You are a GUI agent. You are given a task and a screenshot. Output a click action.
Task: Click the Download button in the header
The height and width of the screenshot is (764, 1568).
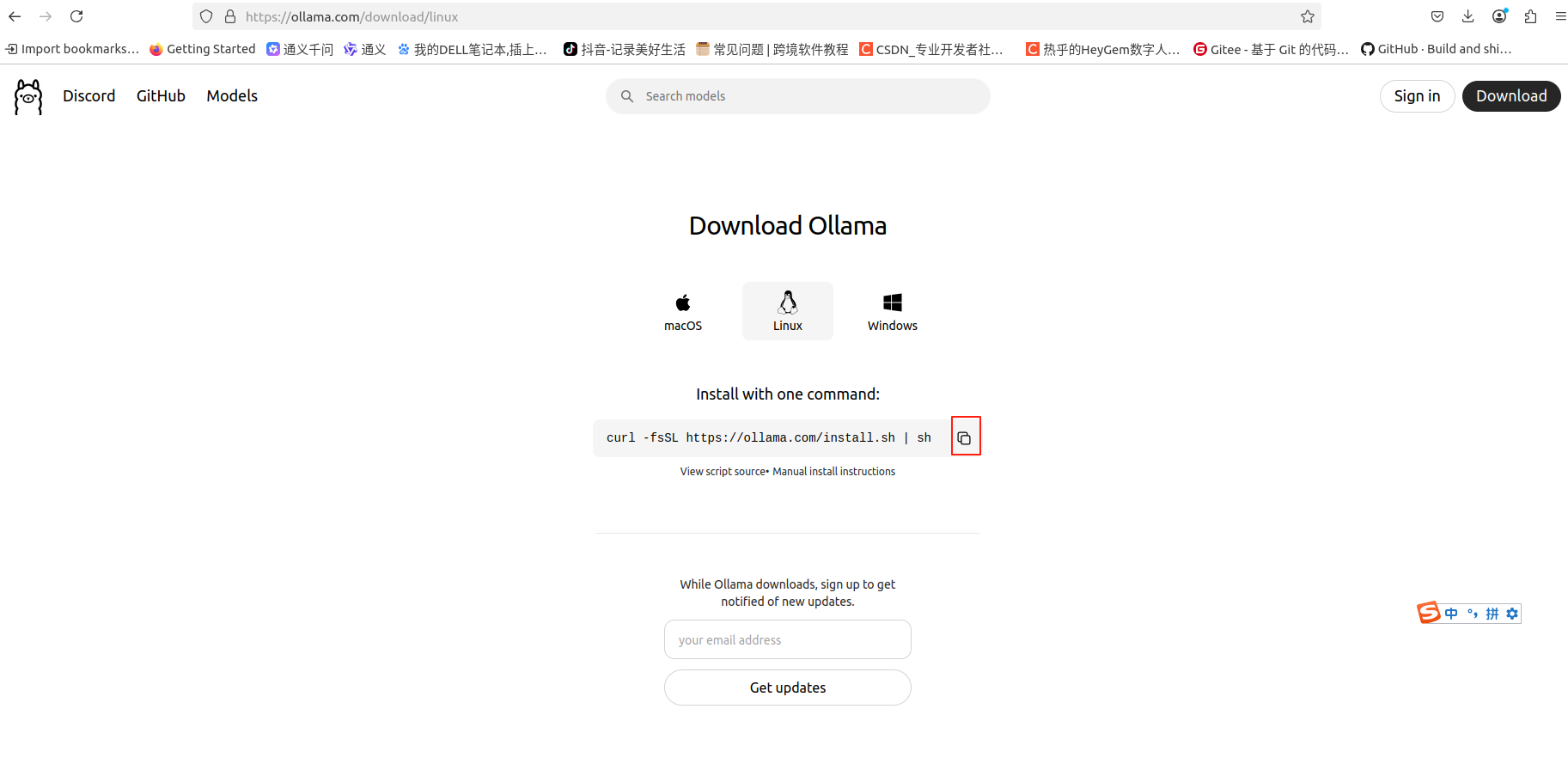point(1511,96)
